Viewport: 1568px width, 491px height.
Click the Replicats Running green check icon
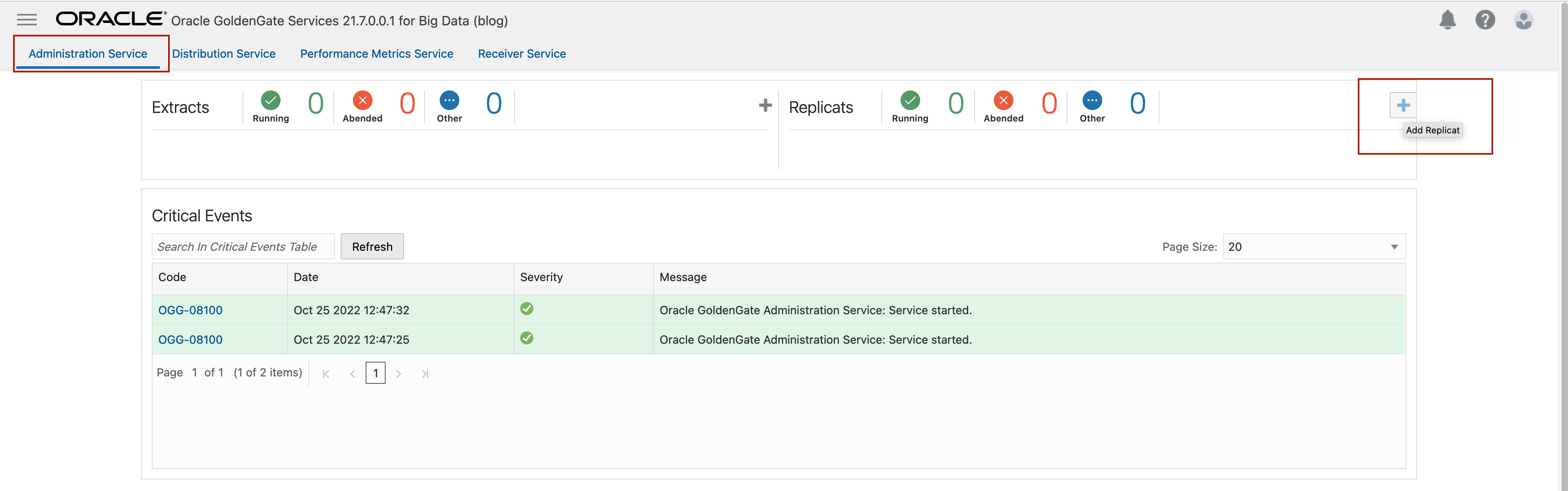pos(910,101)
